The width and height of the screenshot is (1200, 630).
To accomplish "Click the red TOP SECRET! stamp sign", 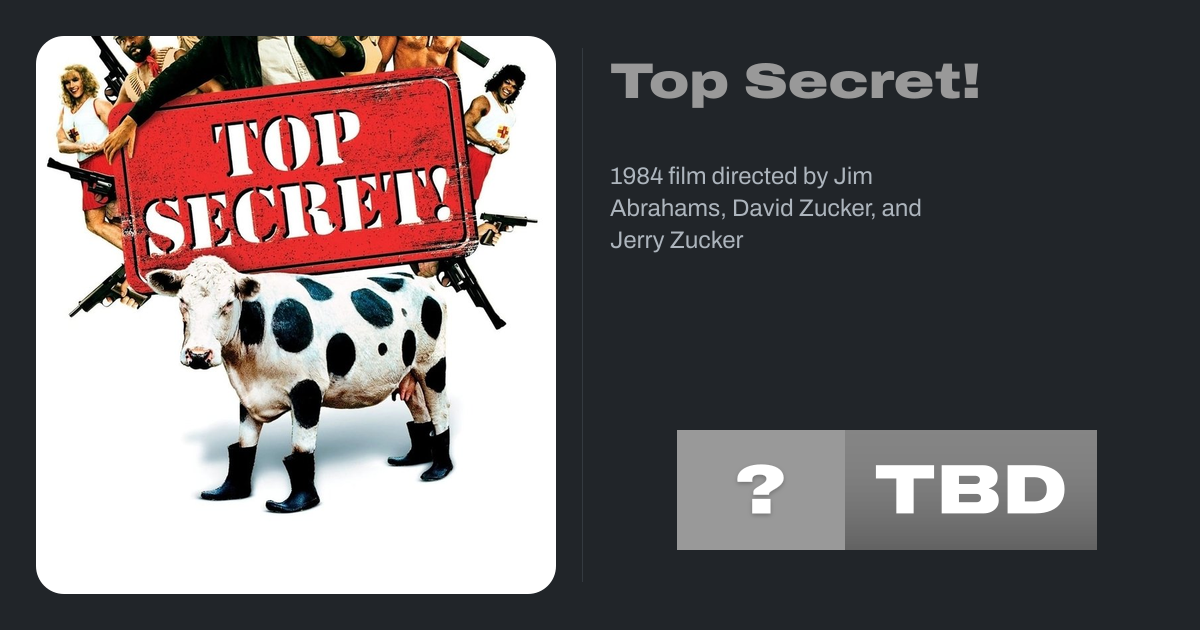I will (295, 180).
